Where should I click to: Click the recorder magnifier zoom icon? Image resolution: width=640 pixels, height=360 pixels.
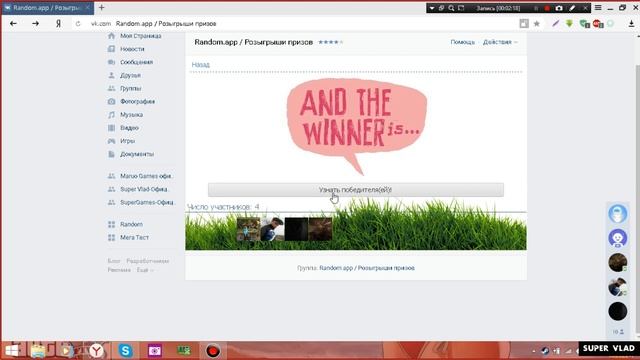click(451, 8)
